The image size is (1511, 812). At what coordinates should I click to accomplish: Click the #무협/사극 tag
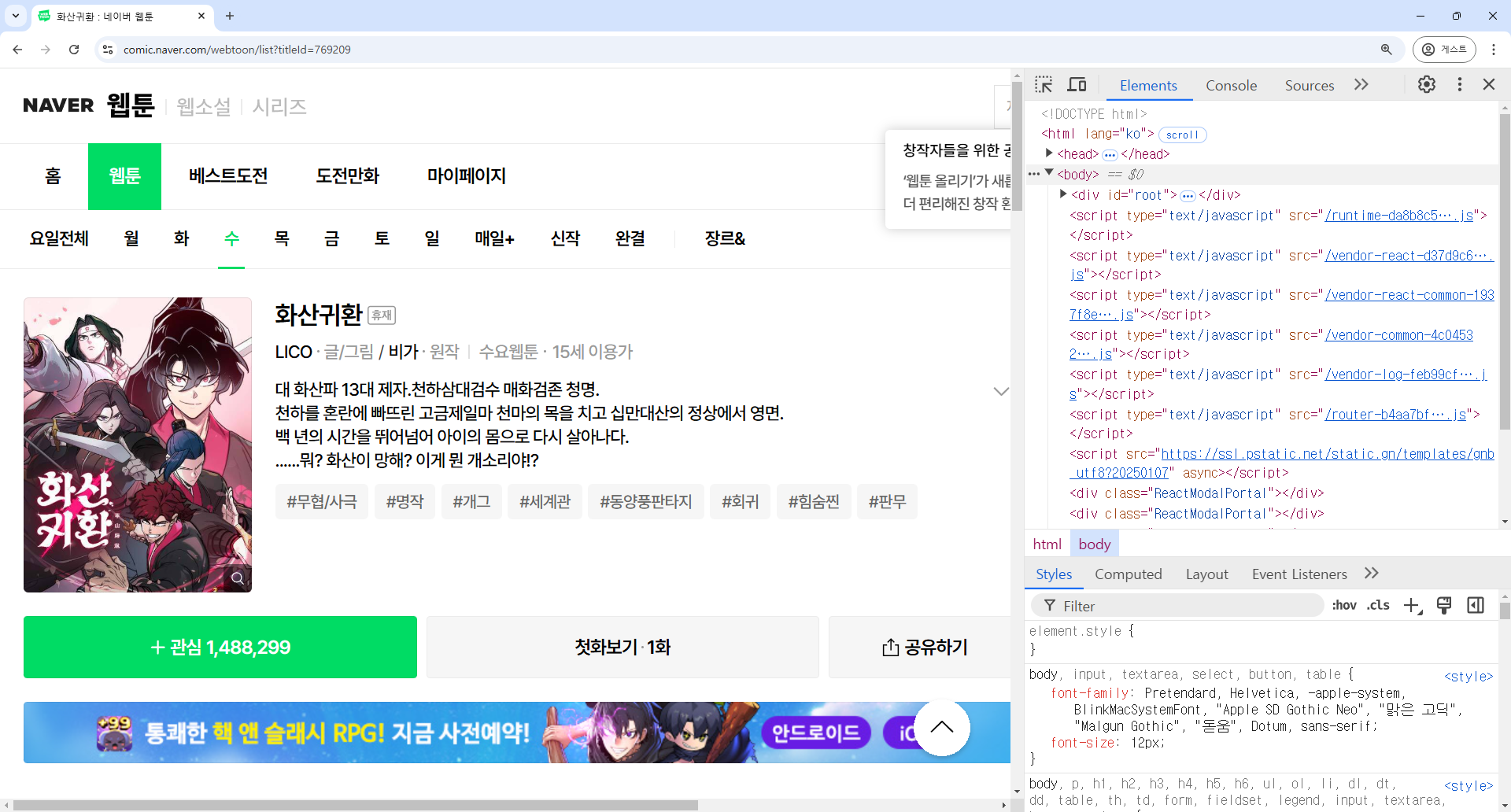(x=322, y=502)
